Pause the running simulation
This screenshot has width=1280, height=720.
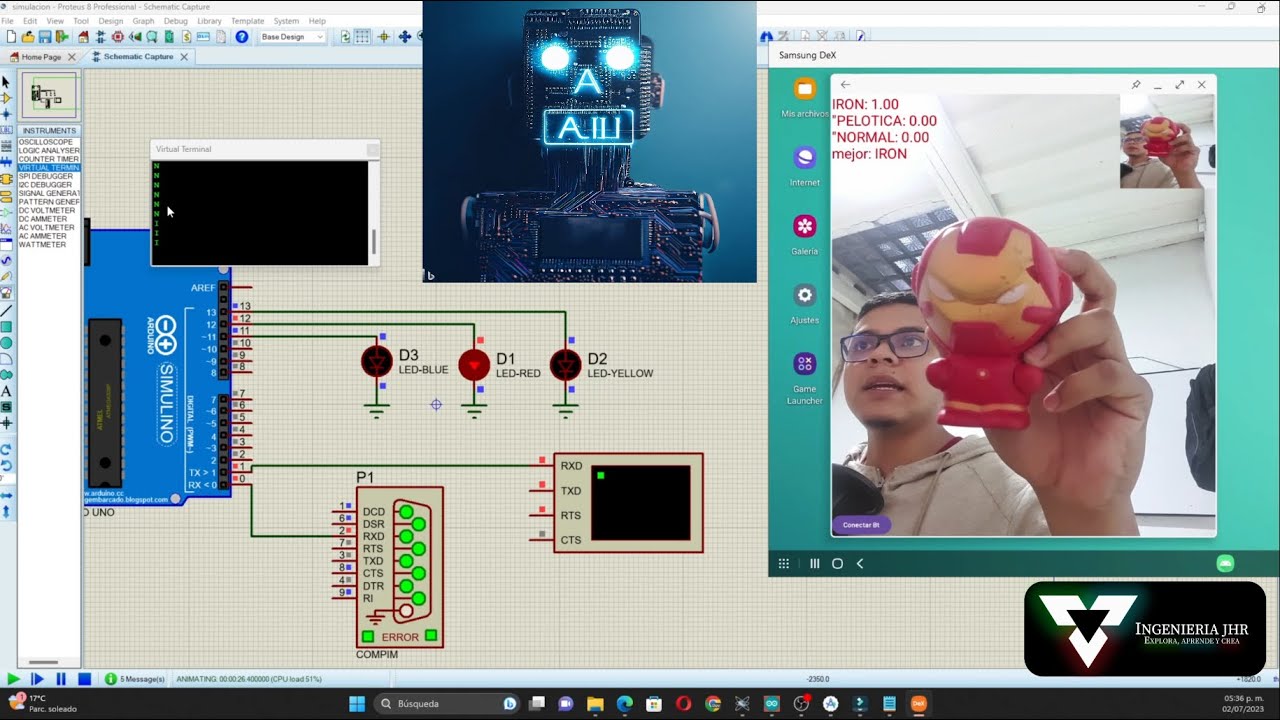coord(61,679)
